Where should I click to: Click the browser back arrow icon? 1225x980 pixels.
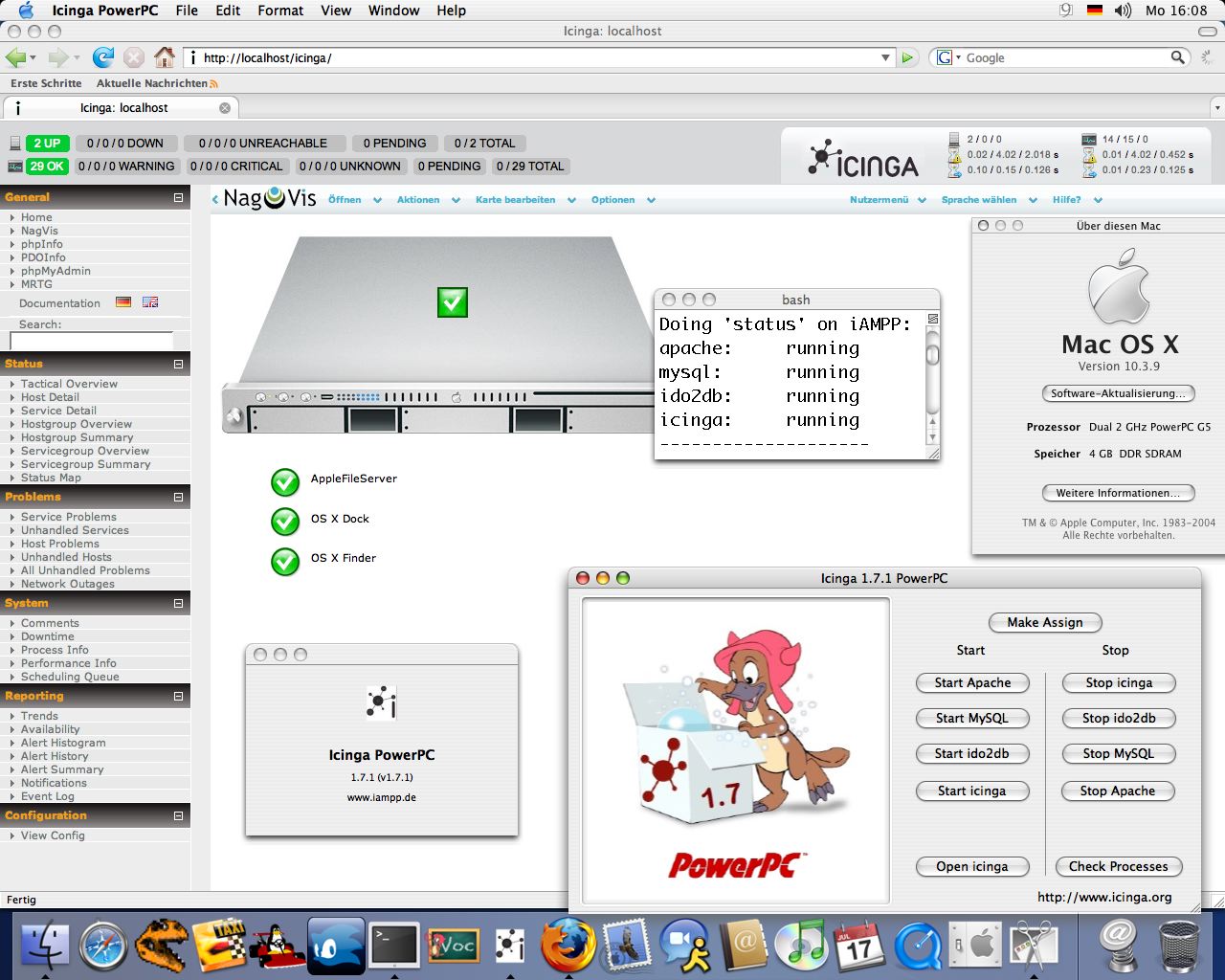pyautogui.click(x=15, y=57)
